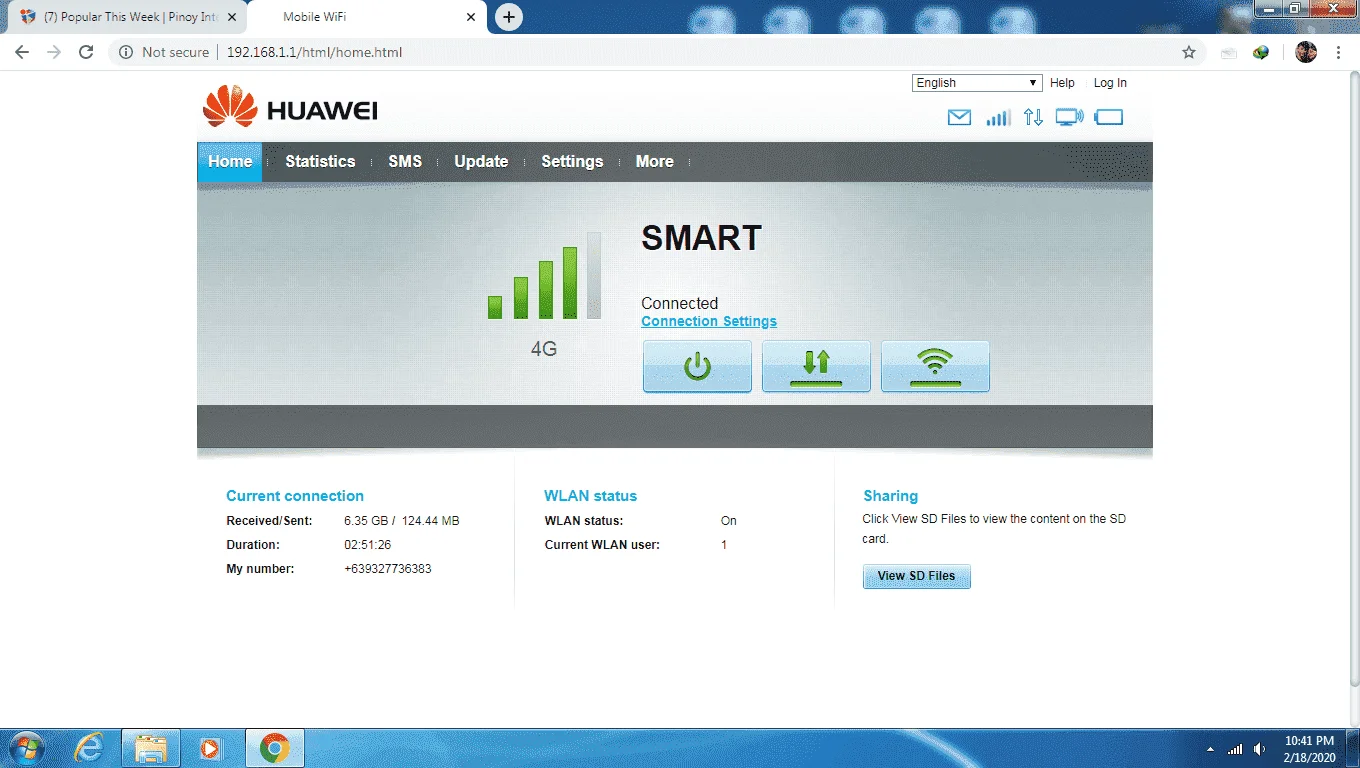The height and width of the screenshot is (768, 1360).
Task: Open the Windows Start menu
Action: pos(25,748)
